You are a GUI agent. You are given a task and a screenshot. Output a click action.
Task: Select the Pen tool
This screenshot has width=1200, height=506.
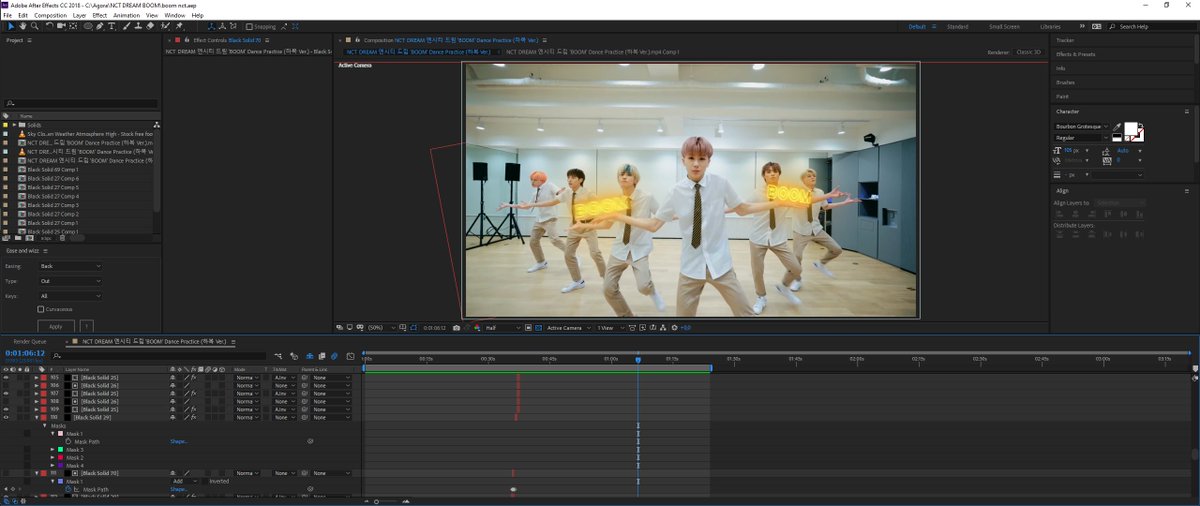100,26
